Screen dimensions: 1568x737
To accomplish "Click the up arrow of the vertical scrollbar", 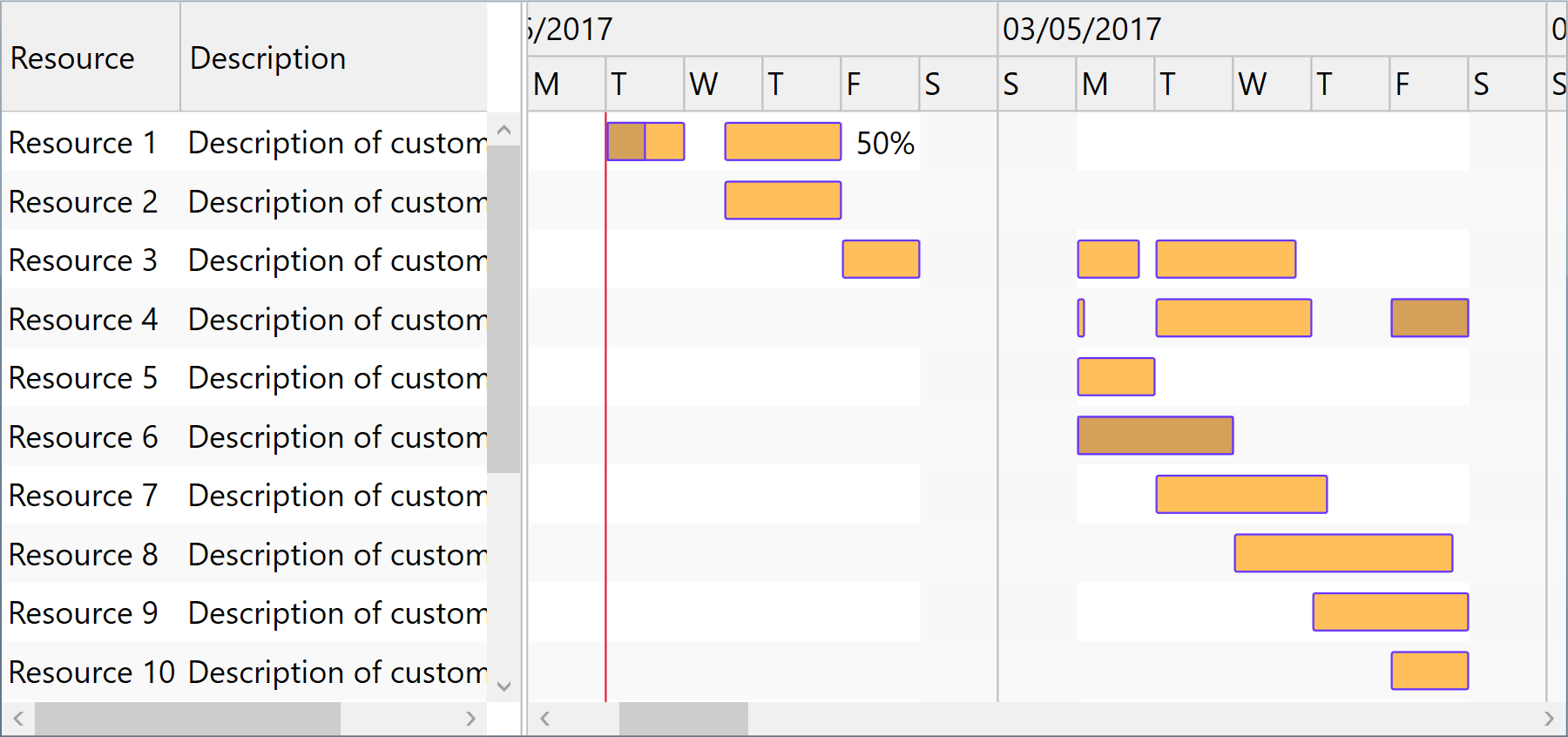I will [x=504, y=128].
